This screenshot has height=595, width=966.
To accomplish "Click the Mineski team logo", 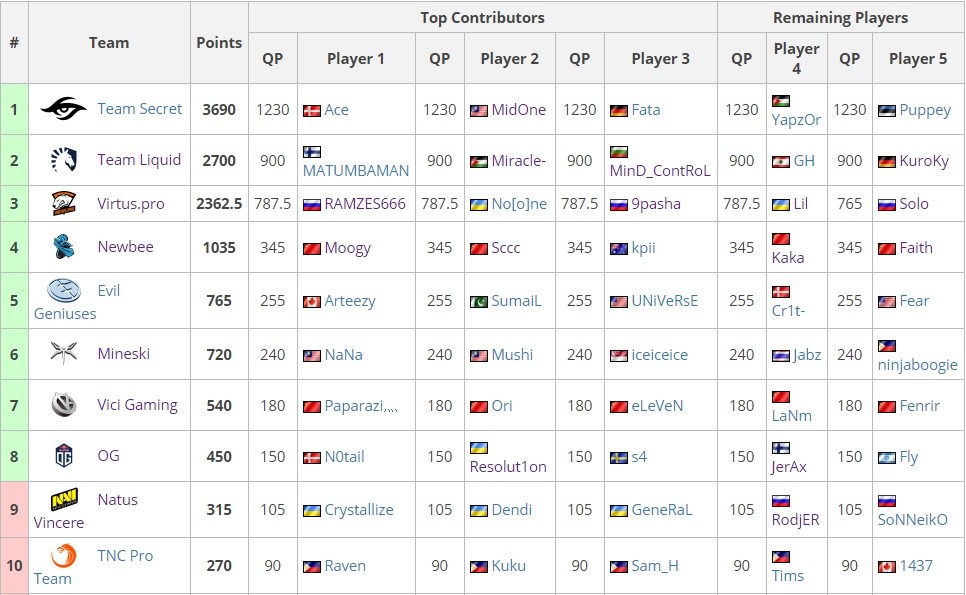I will 64,354.
